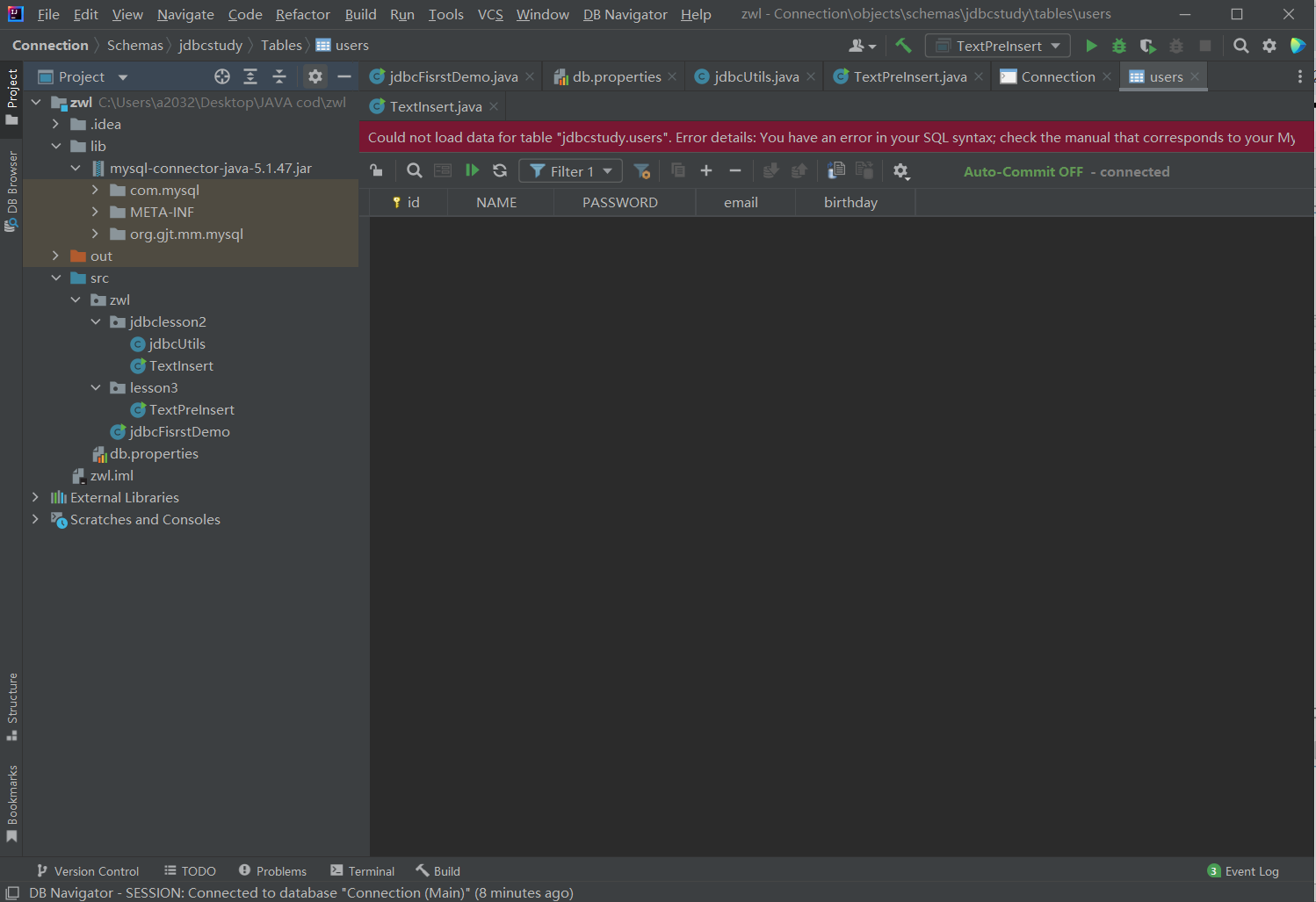Open the Filter 1 dropdown
Image resolution: width=1316 pixels, height=902 pixels.
pyautogui.click(x=571, y=171)
